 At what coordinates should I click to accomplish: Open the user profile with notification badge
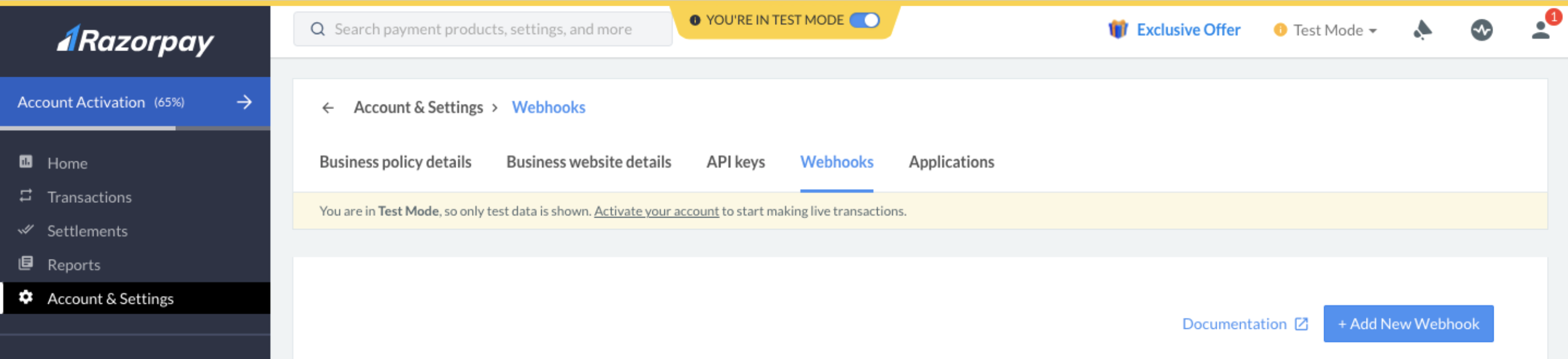(x=1540, y=31)
